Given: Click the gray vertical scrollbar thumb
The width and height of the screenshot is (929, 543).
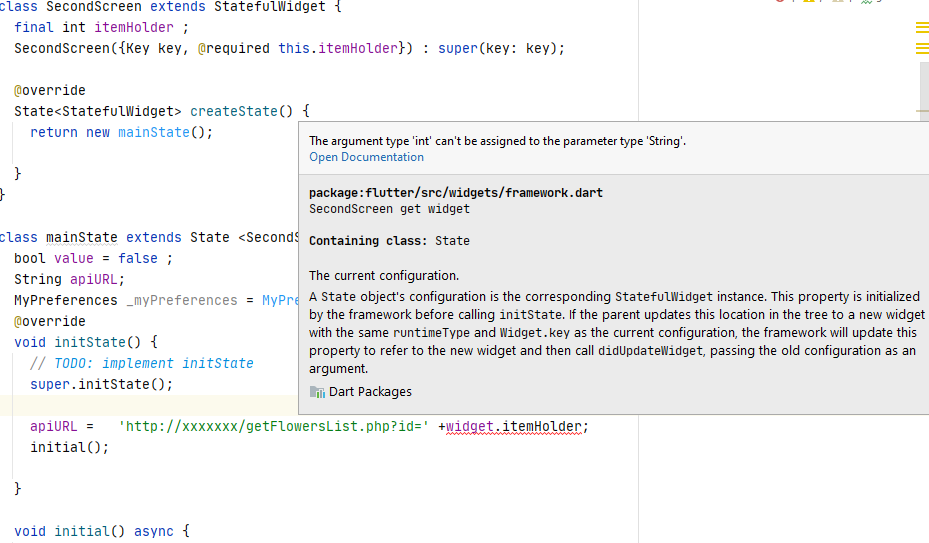Looking at the screenshot, I should click(924, 92).
